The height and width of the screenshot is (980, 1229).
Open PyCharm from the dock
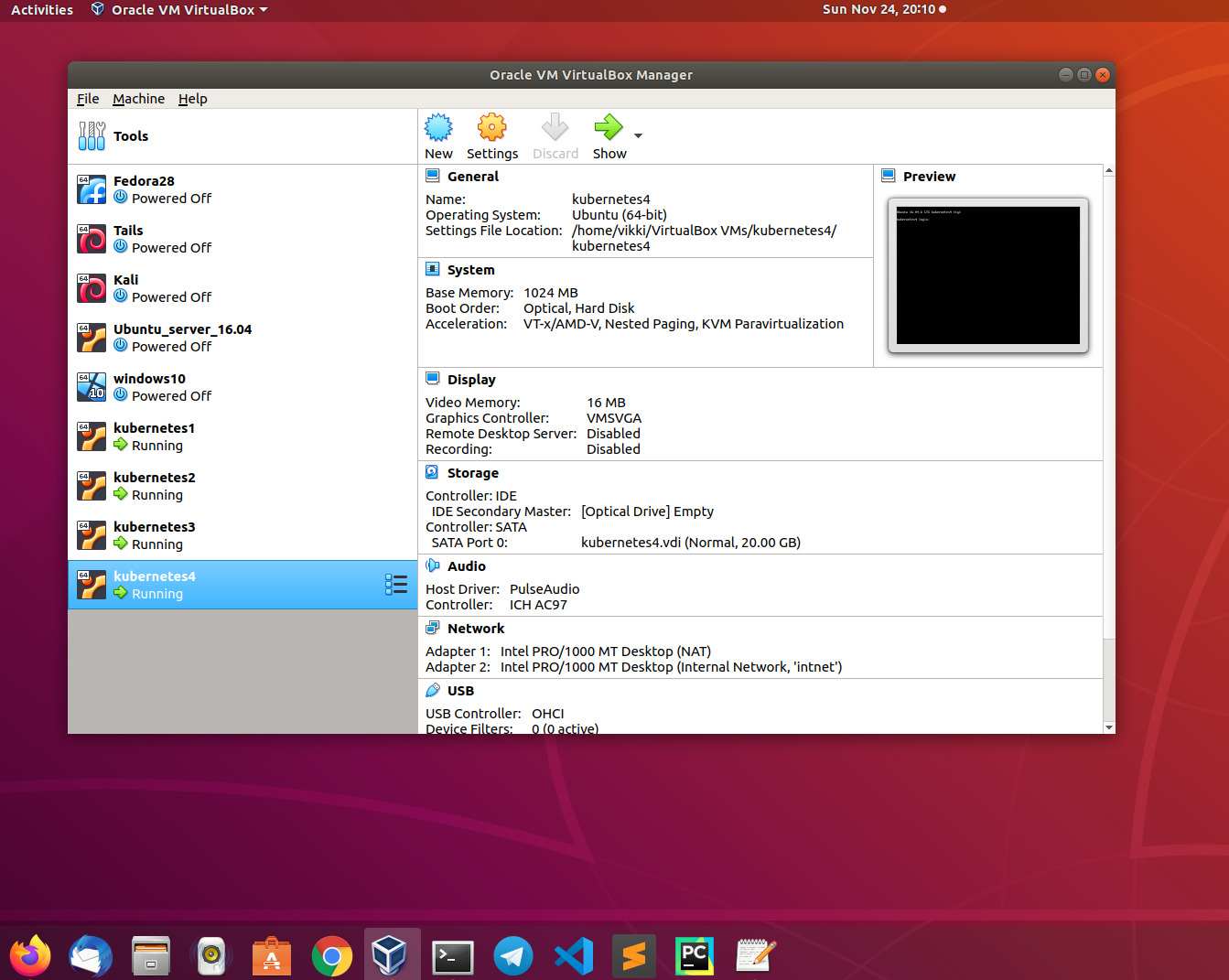(695, 956)
